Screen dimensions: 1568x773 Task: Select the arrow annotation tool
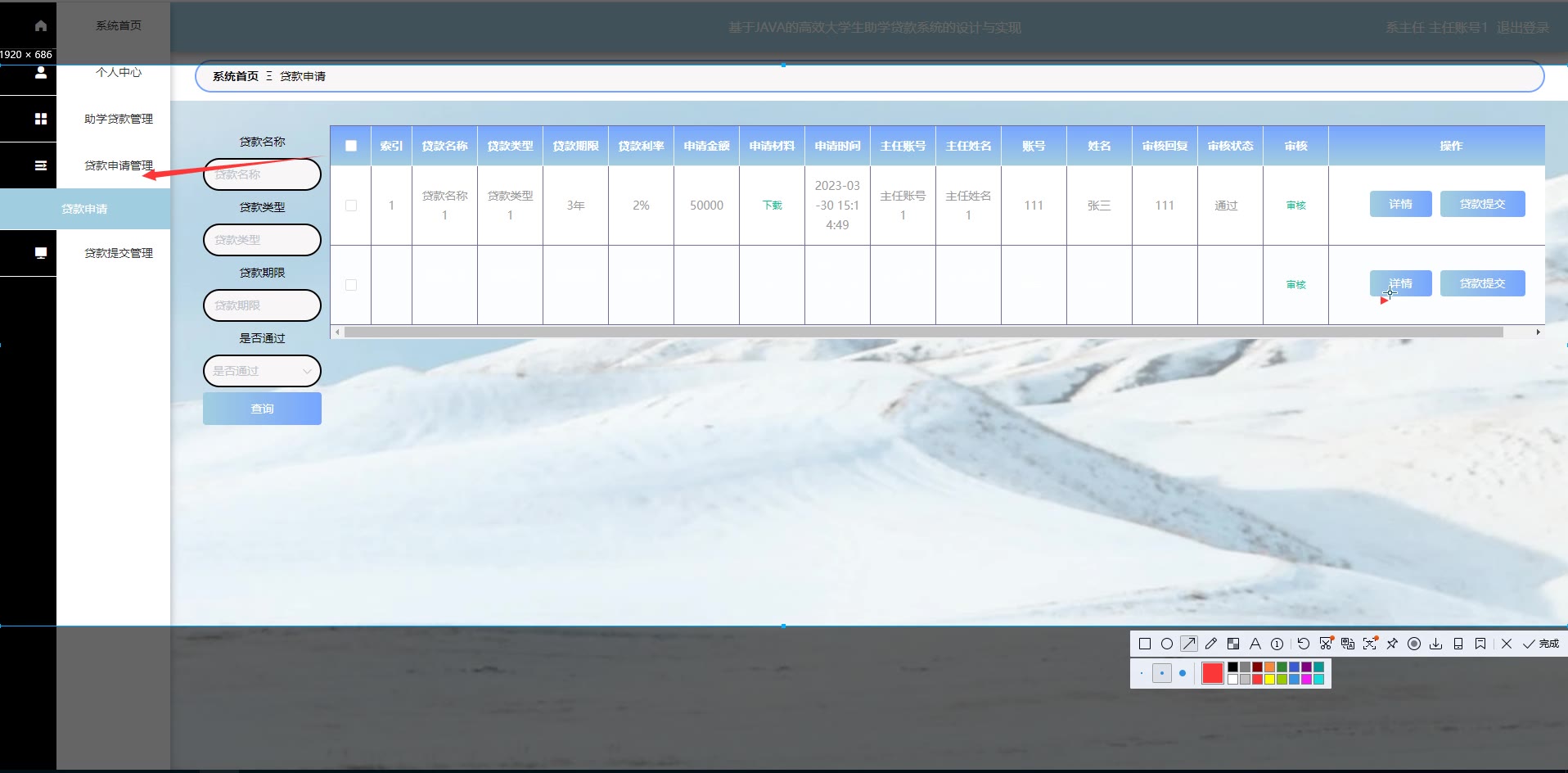click(x=1189, y=644)
